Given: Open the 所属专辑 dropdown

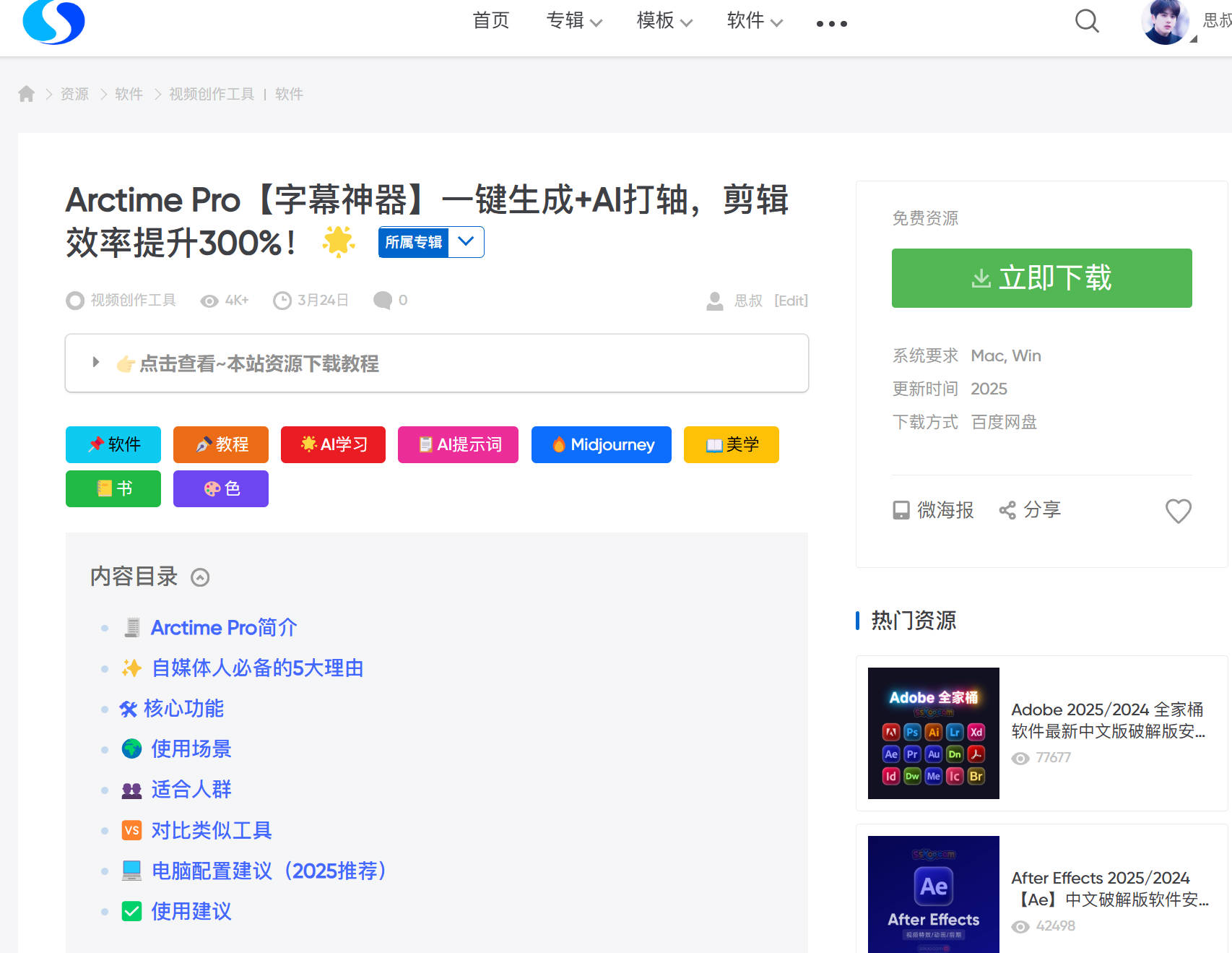Looking at the screenshot, I should (x=430, y=243).
